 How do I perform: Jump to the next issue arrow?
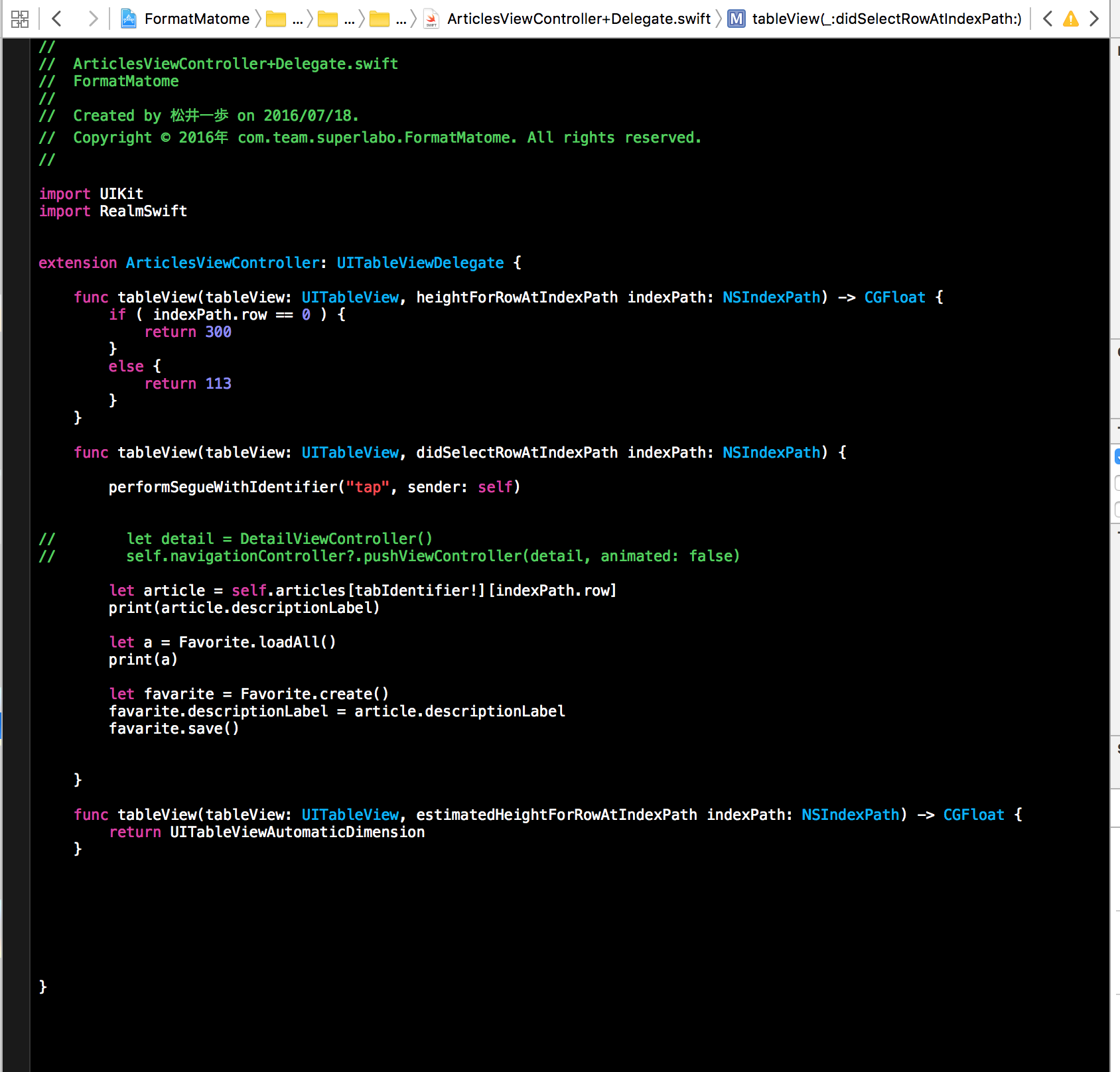[x=1094, y=19]
